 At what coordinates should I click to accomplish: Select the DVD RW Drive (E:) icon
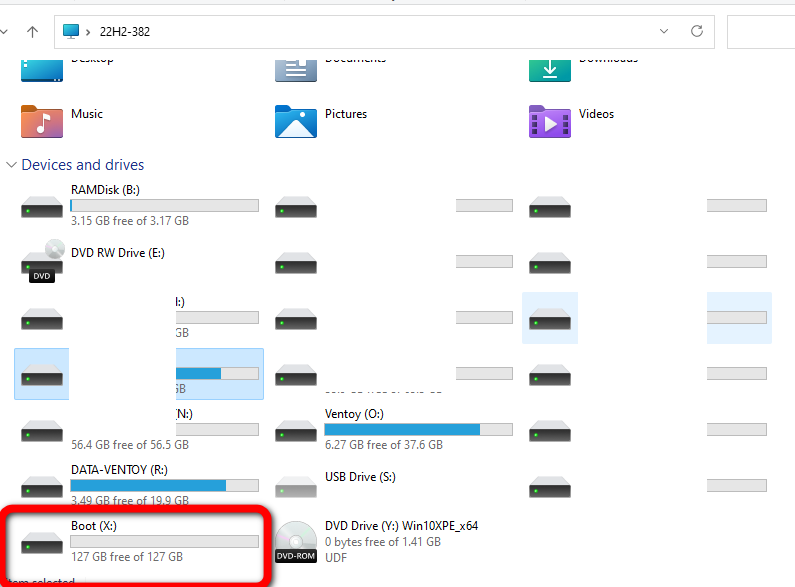tap(42, 262)
